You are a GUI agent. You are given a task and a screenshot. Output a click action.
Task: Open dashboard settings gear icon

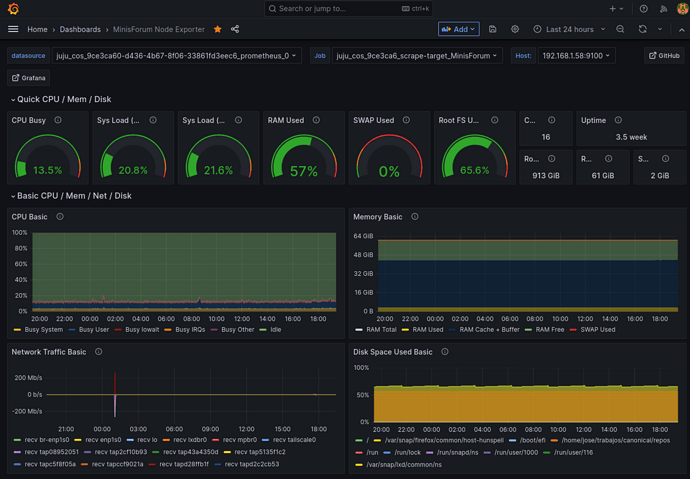[515, 29]
